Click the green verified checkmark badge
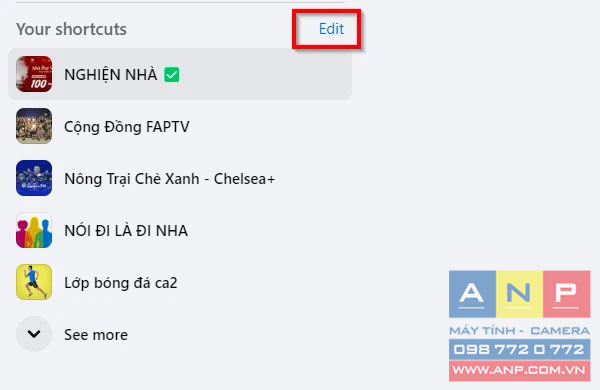The image size is (600, 390). [171, 74]
